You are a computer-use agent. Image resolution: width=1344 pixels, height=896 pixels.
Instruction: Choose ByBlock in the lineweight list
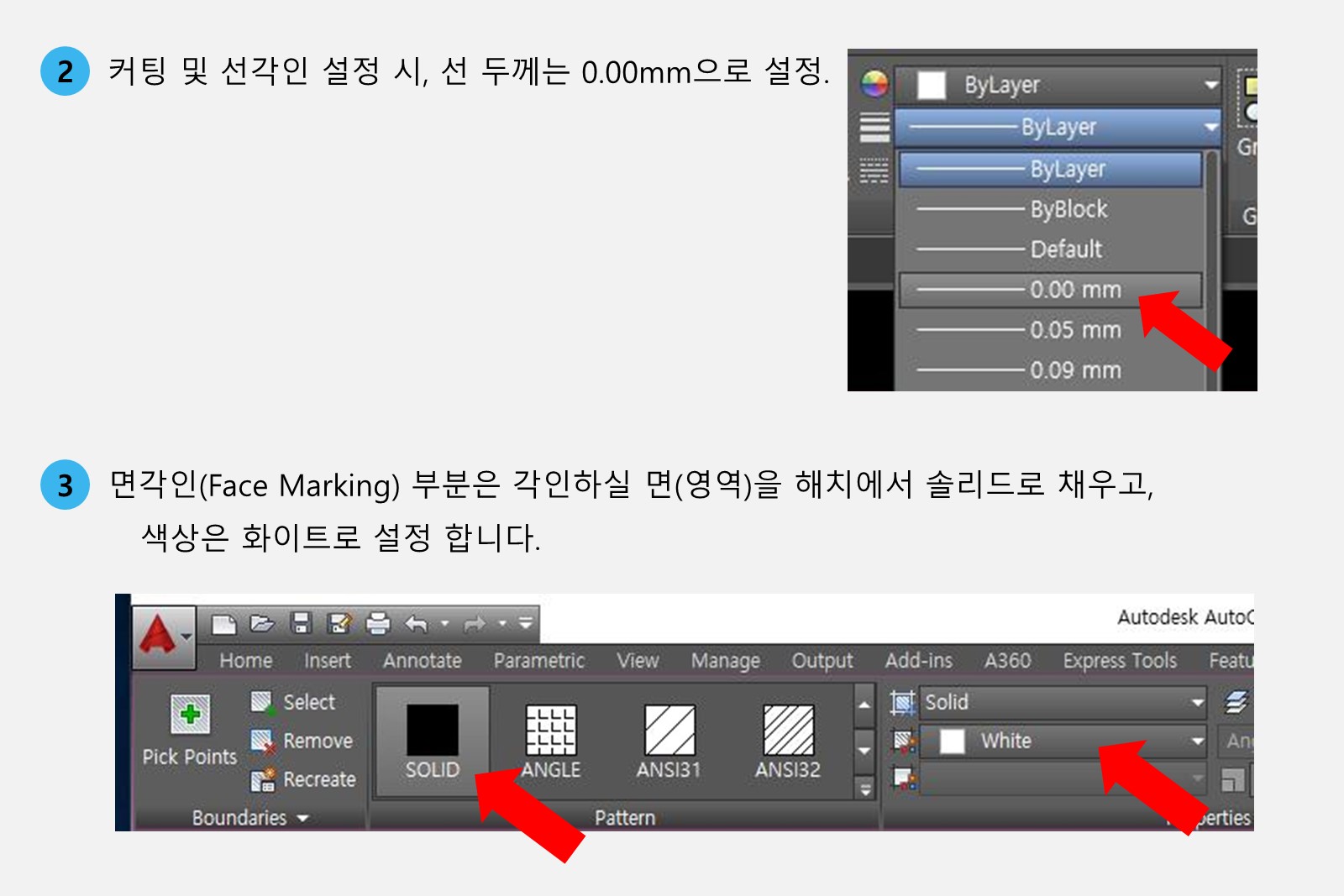1051,209
